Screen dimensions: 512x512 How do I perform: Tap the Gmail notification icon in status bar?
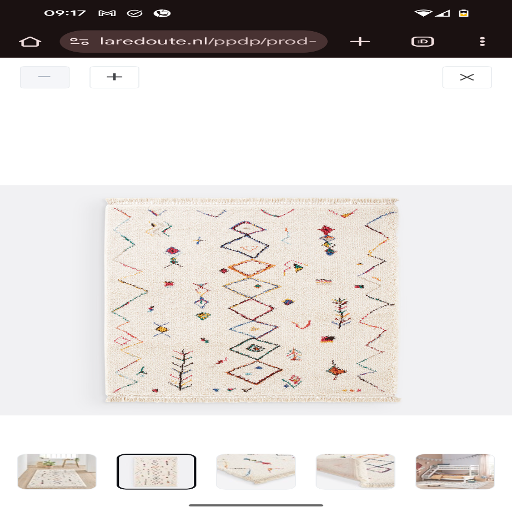point(107,13)
